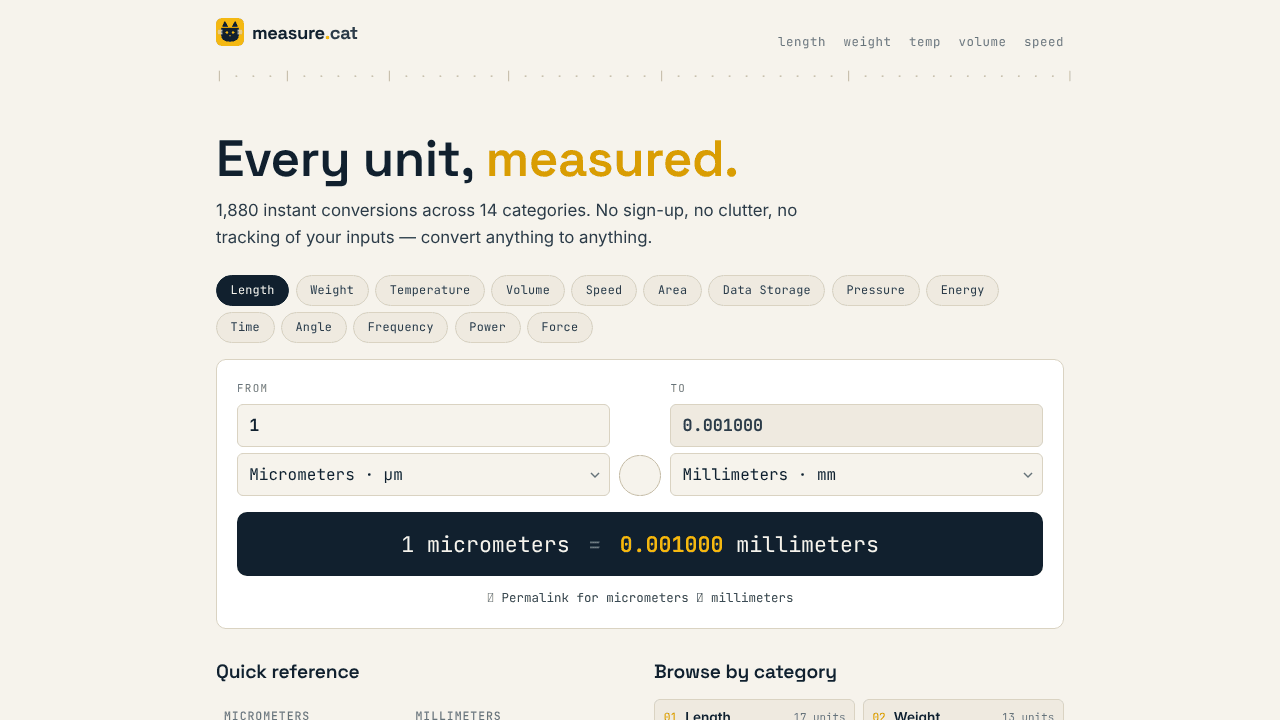
Task: Select the Length category pill
Action: [252, 290]
